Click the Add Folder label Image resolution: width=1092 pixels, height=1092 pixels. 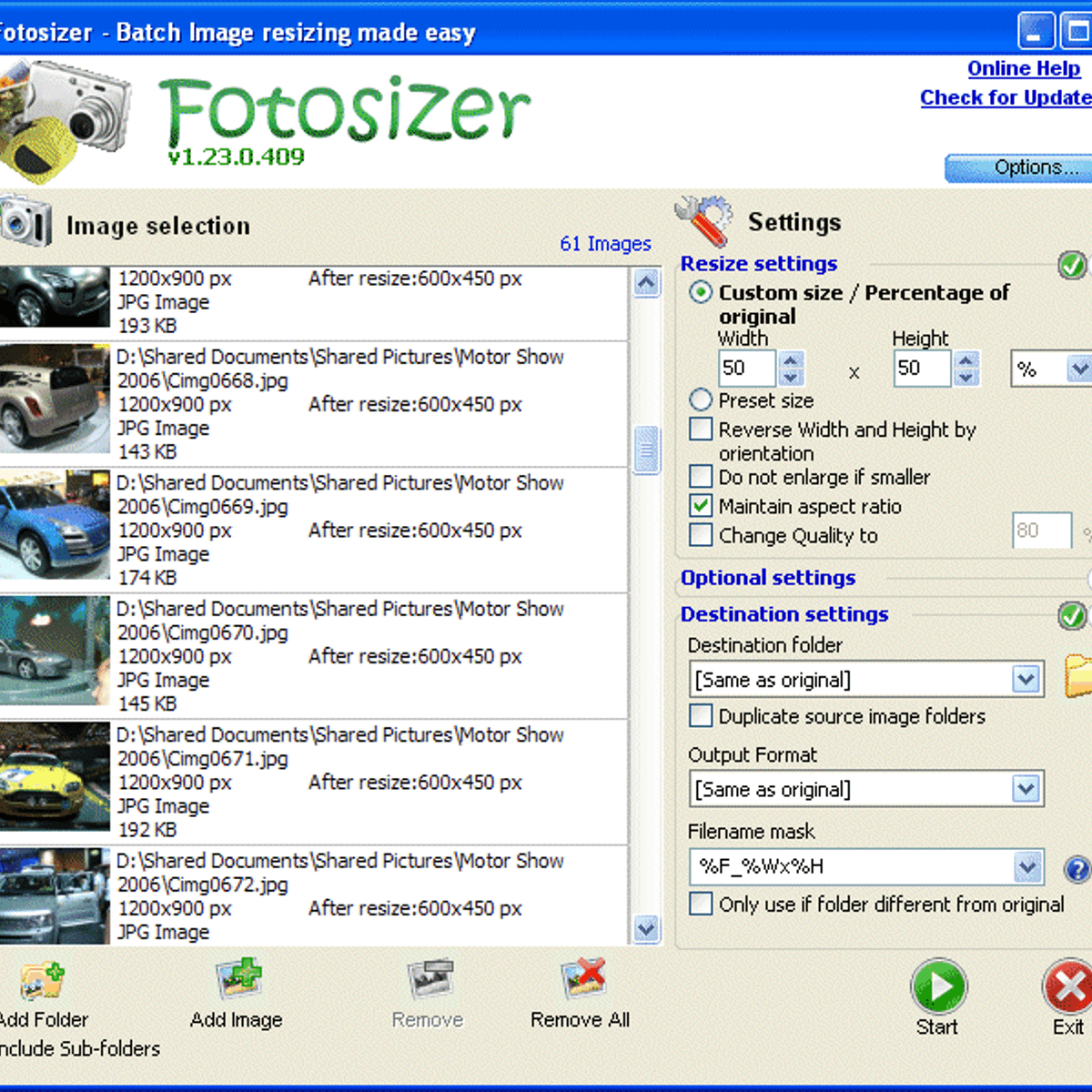[x=45, y=1020]
